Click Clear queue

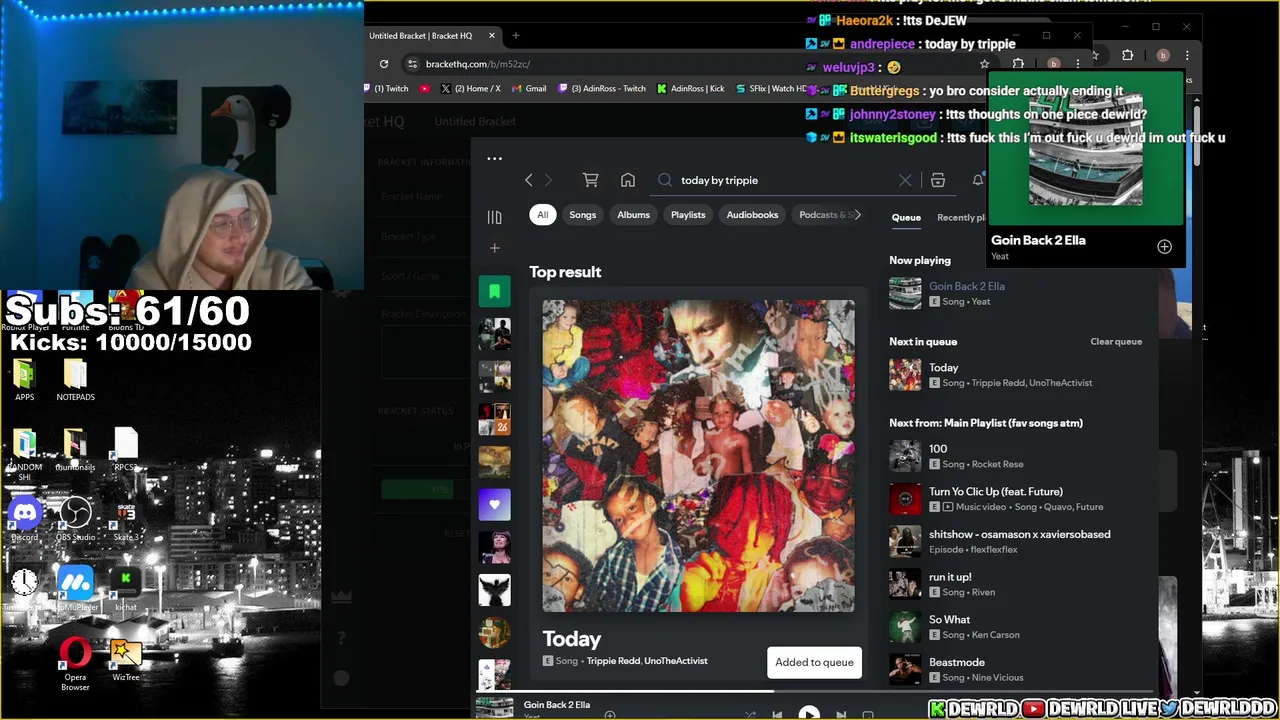click(x=1116, y=342)
